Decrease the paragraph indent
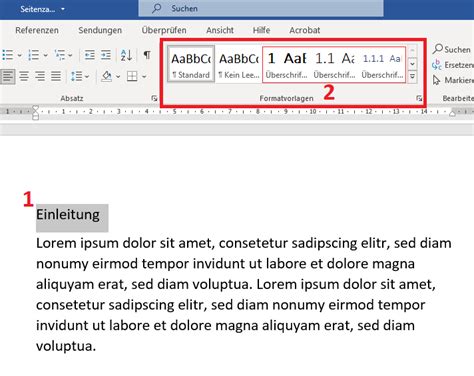Viewport: 474px width, 376px height. 89,55
